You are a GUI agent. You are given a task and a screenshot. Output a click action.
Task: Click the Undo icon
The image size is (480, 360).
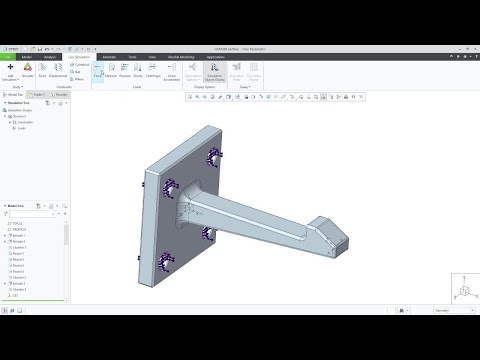47,49
